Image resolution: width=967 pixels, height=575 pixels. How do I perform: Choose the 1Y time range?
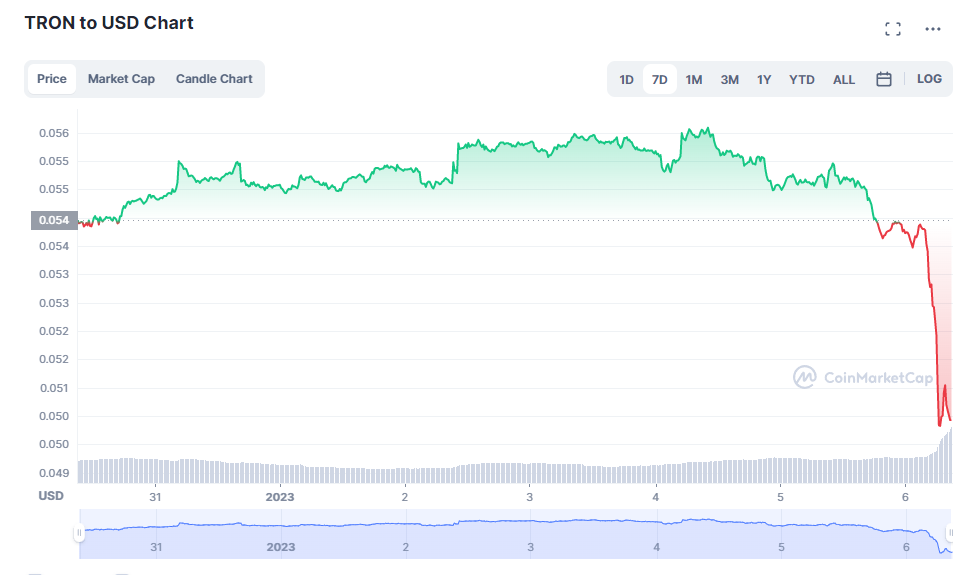point(764,80)
